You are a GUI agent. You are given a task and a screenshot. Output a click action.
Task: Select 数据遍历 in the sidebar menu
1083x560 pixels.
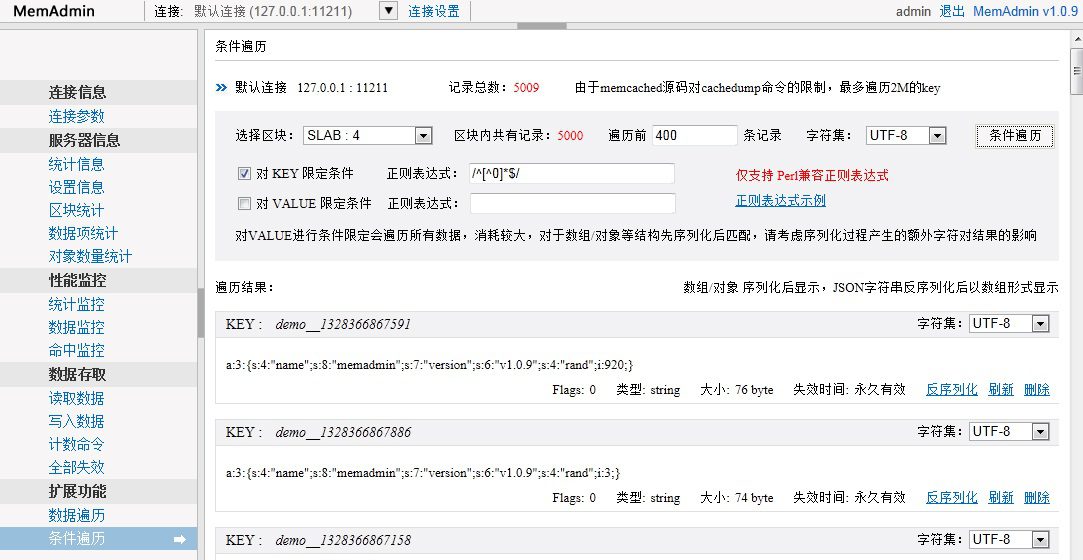click(x=76, y=515)
